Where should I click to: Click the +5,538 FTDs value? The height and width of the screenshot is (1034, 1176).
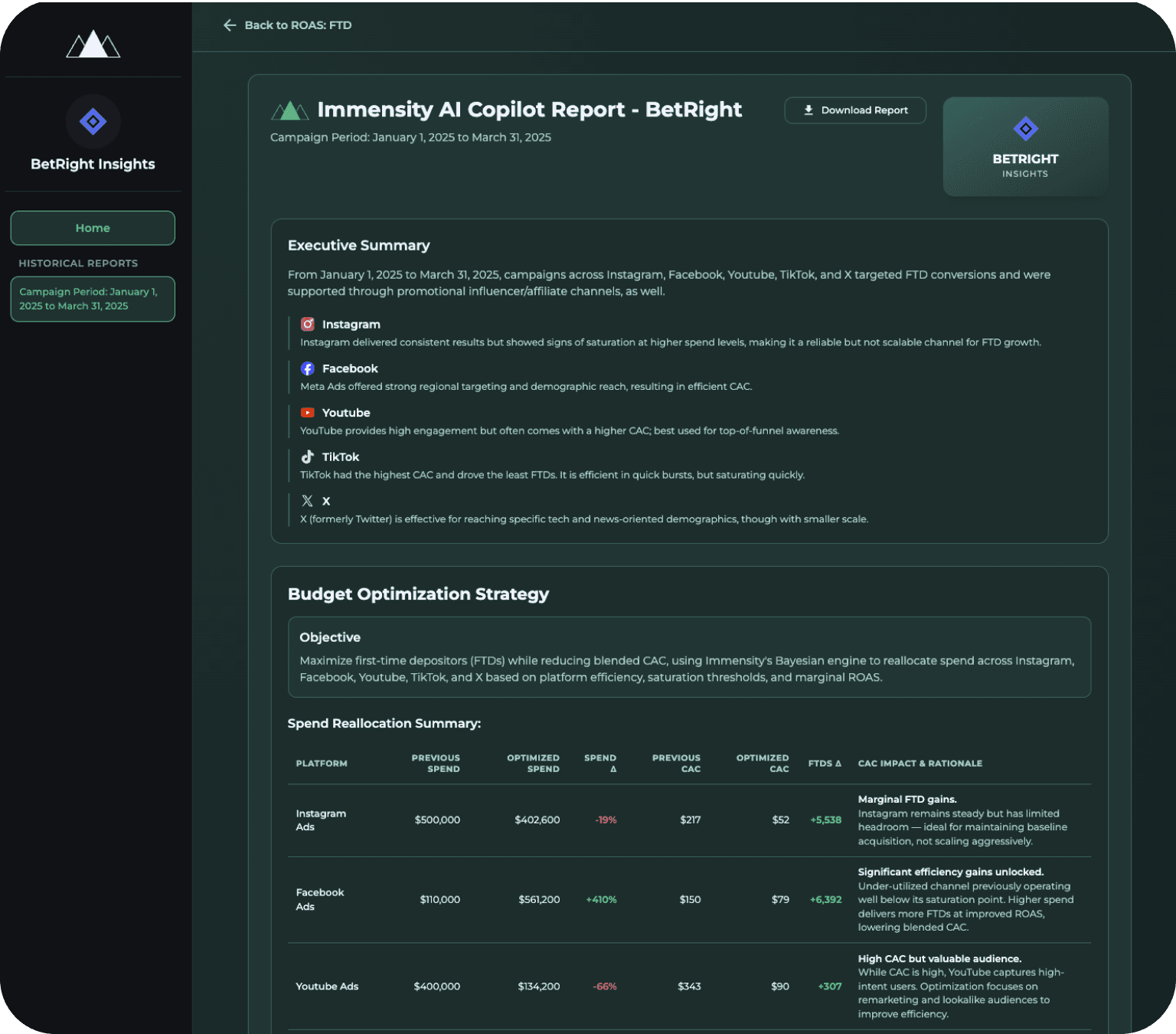(x=825, y=820)
